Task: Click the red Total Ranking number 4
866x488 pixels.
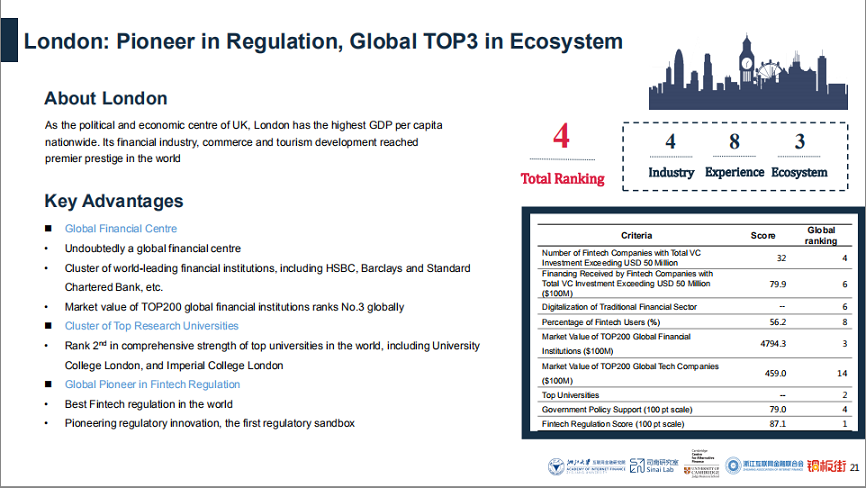Action: pos(561,136)
